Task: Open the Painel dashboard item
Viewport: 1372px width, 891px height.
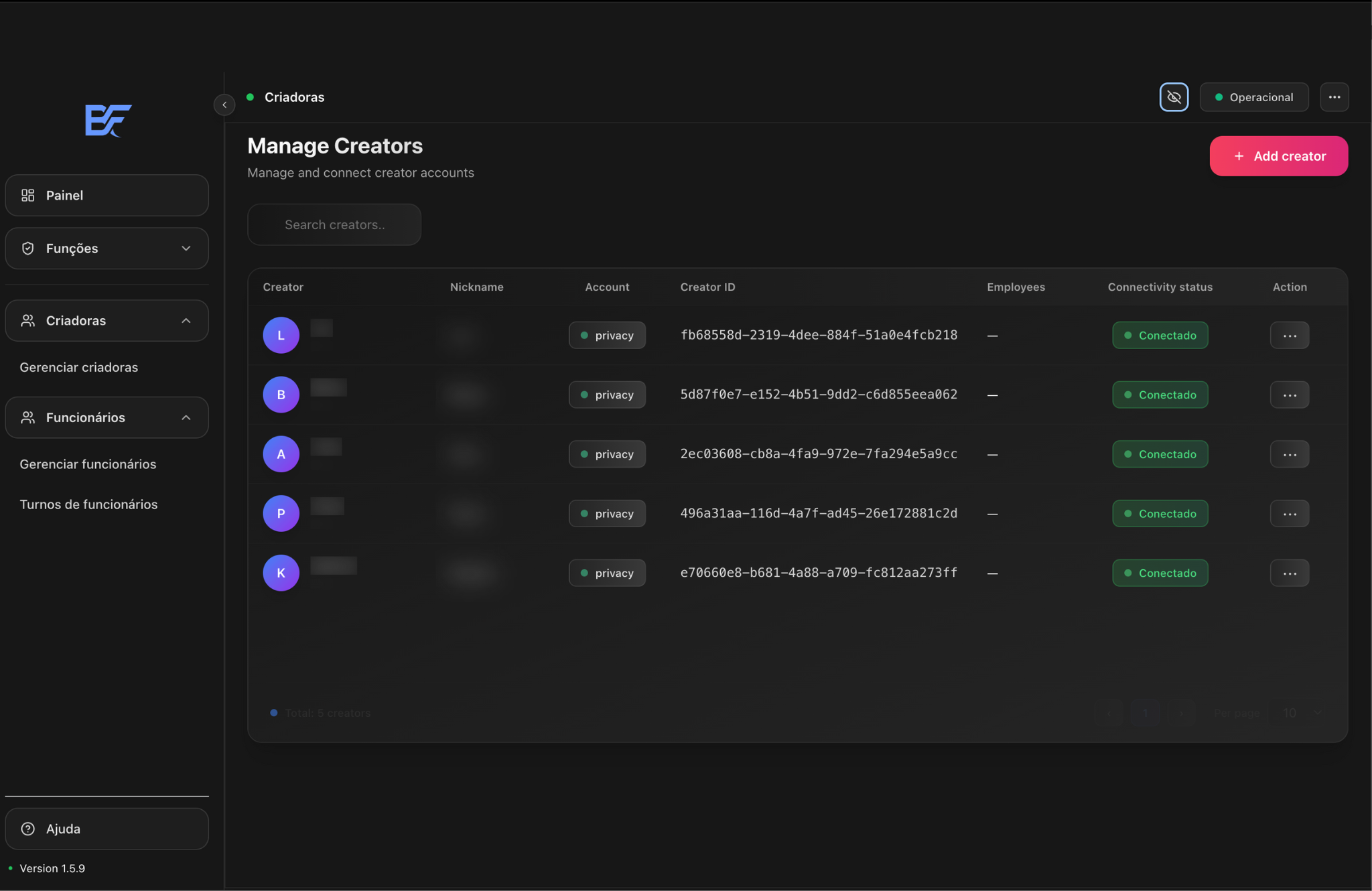Action: pos(107,196)
